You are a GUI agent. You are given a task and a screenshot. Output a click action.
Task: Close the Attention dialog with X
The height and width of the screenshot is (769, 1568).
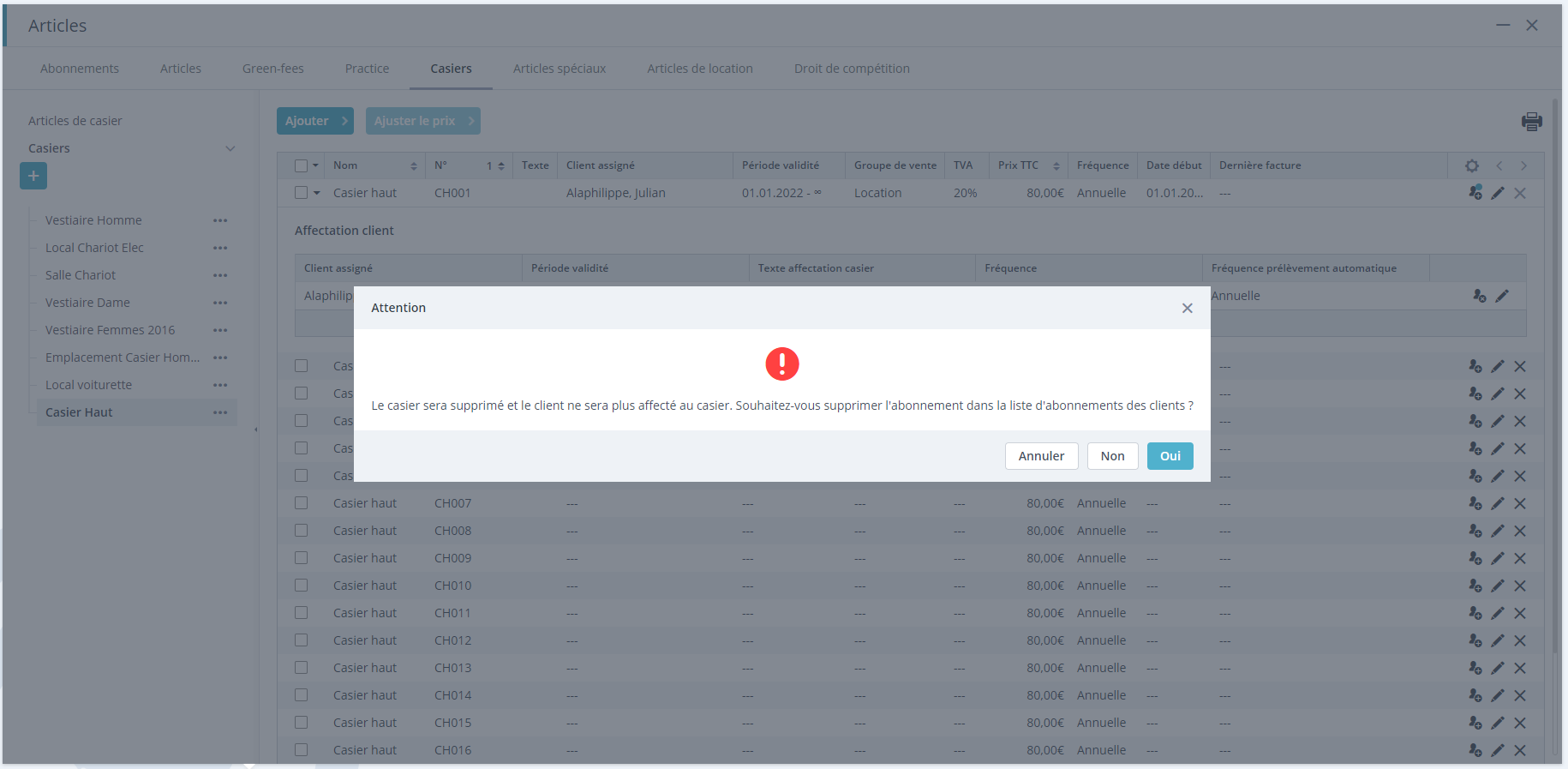coord(1187,308)
